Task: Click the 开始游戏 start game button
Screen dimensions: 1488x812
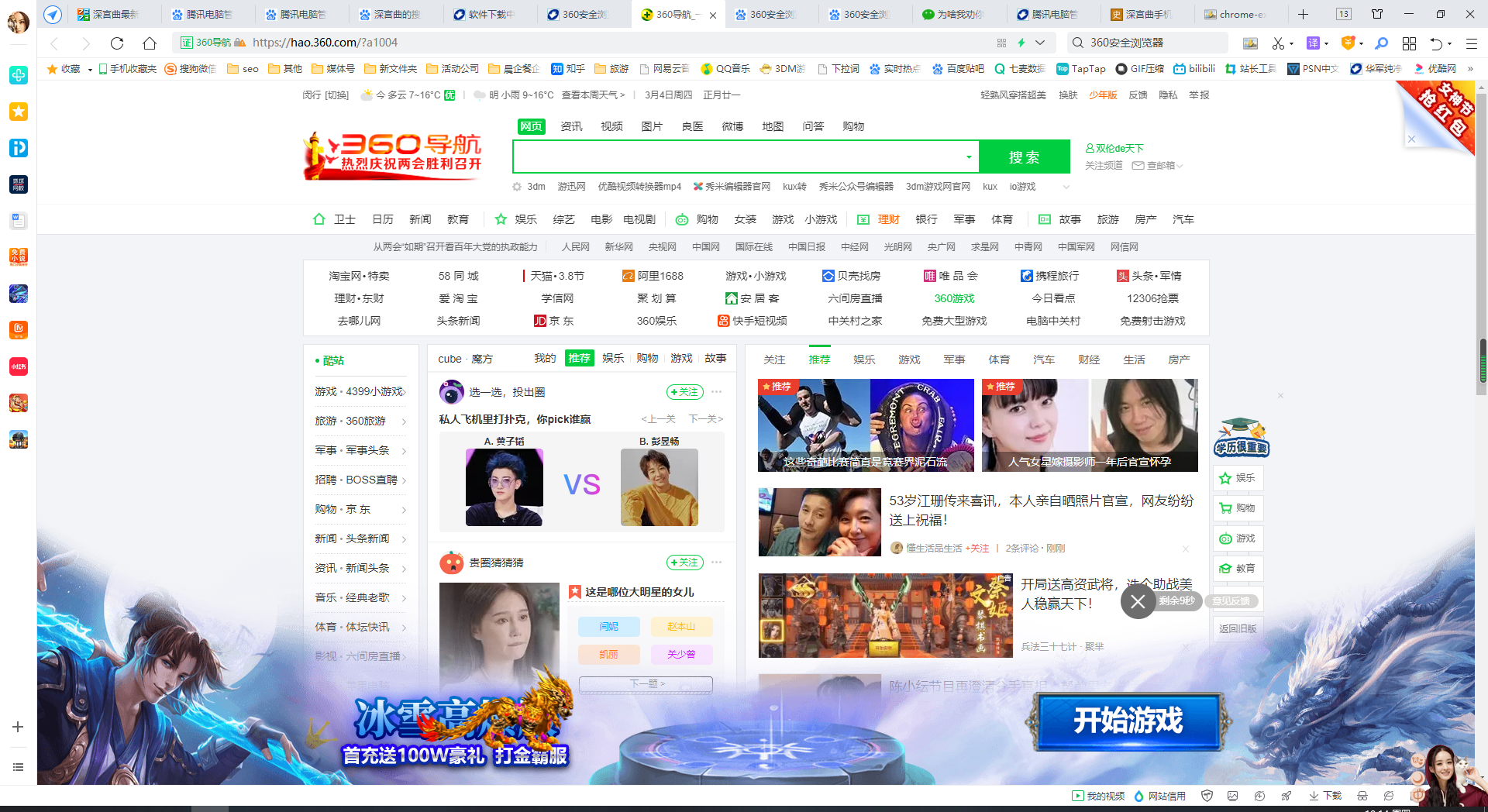Action: (1128, 721)
